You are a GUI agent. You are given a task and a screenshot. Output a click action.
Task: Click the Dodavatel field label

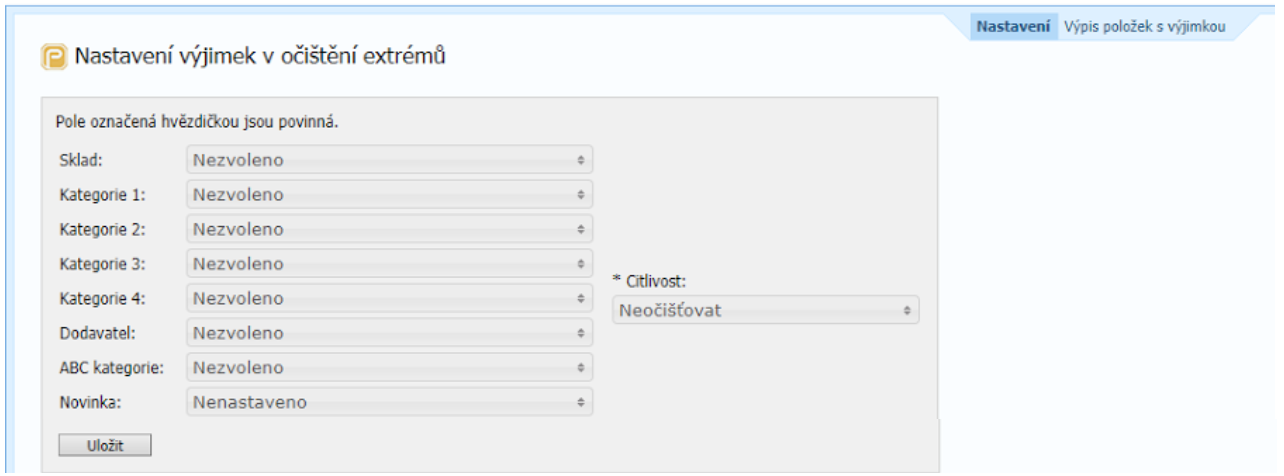click(94, 333)
